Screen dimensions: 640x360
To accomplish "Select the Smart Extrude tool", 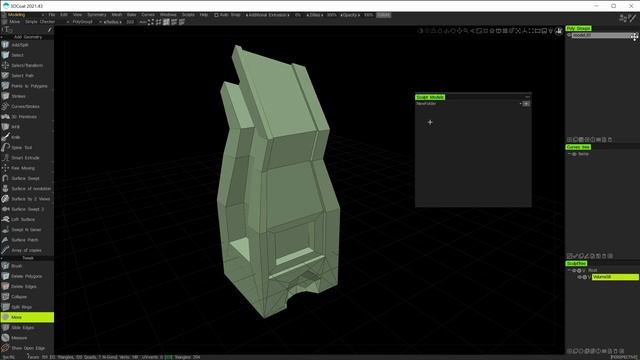I will pos(27,158).
